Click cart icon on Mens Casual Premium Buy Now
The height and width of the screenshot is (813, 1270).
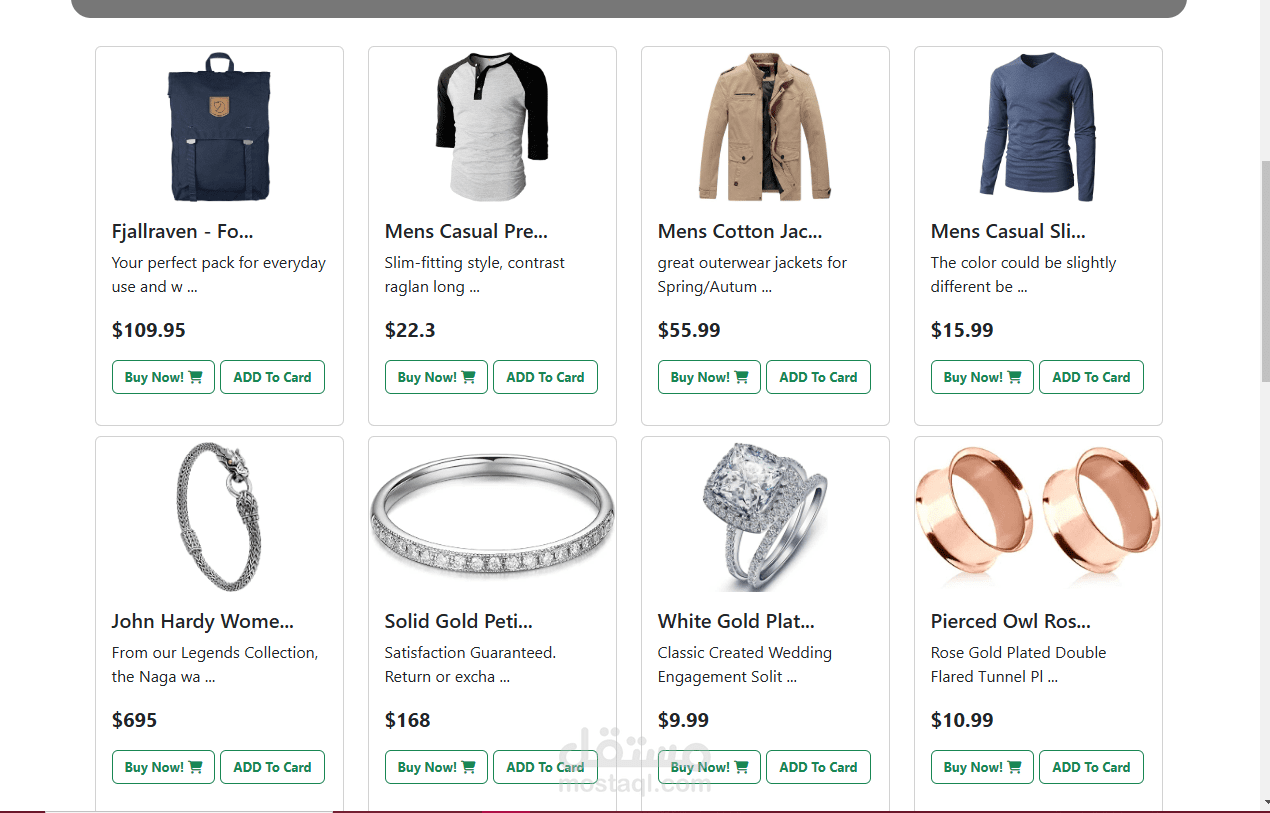[468, 377]
